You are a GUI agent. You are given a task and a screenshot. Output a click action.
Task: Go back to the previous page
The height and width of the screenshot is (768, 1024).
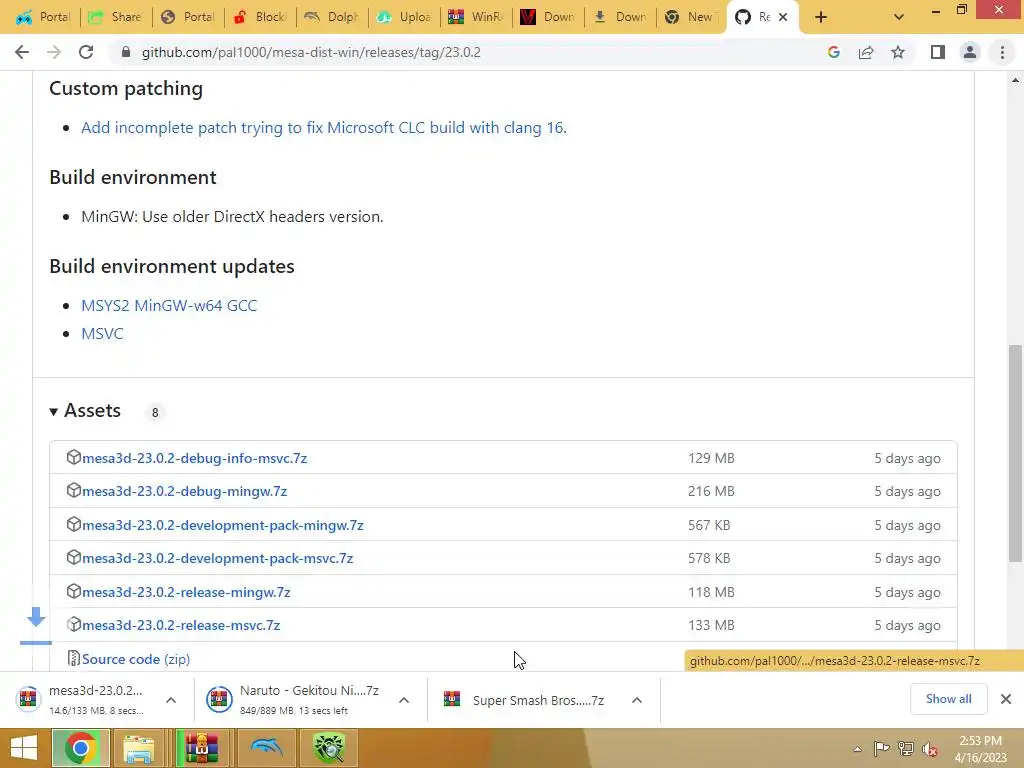[22, 52]
